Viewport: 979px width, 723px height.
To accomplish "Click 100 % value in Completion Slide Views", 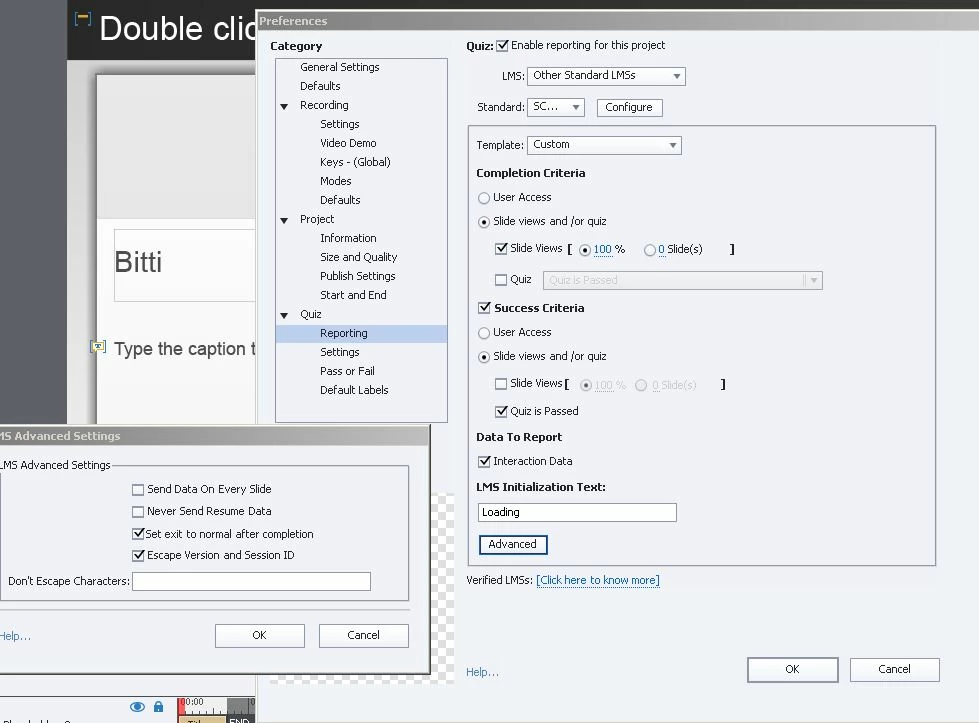I will pyautogui.click(x=603, y=250).
